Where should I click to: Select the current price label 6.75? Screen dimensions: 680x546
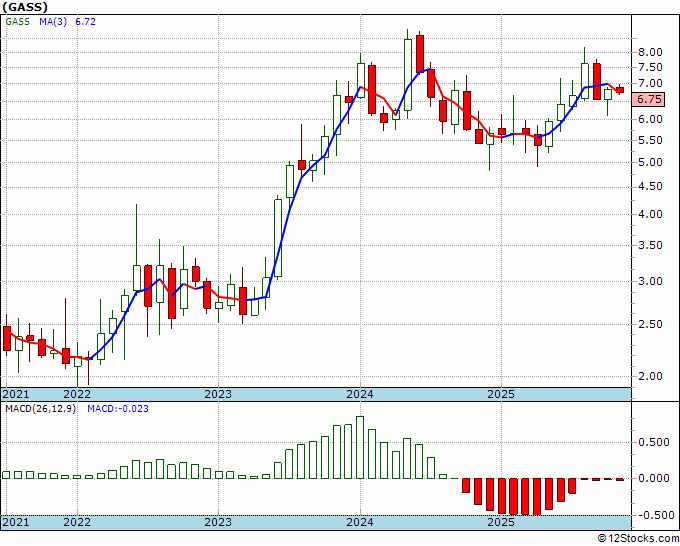coord(649,99)
